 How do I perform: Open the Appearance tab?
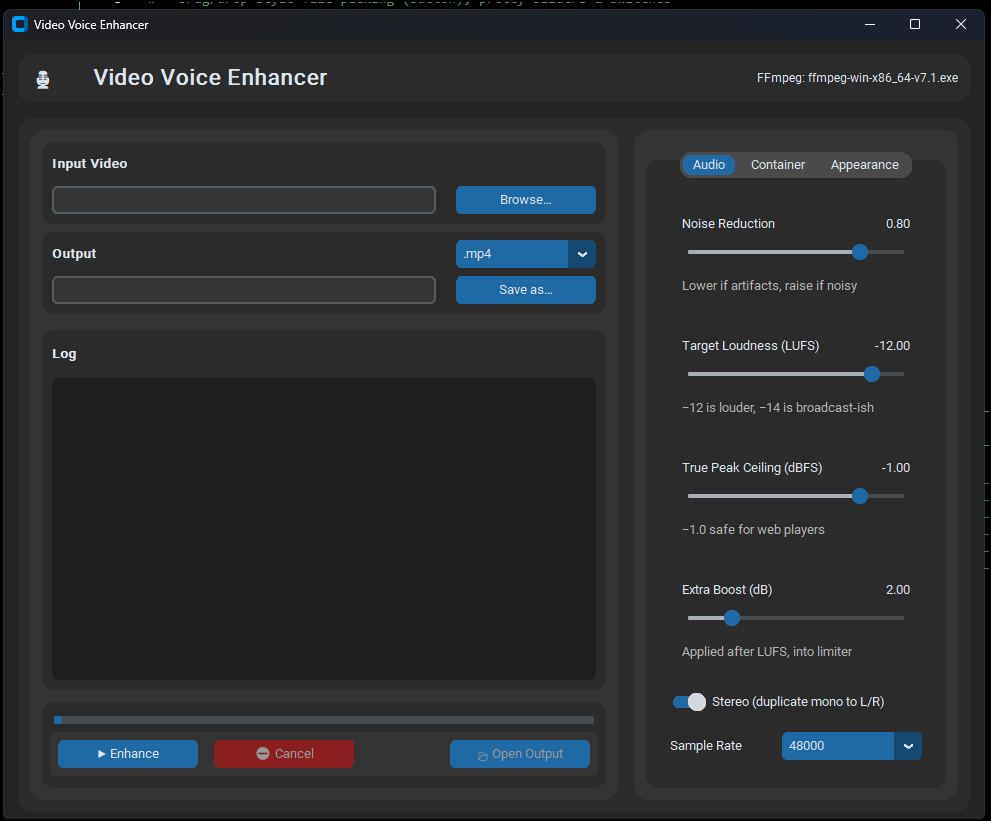point(864,164)
